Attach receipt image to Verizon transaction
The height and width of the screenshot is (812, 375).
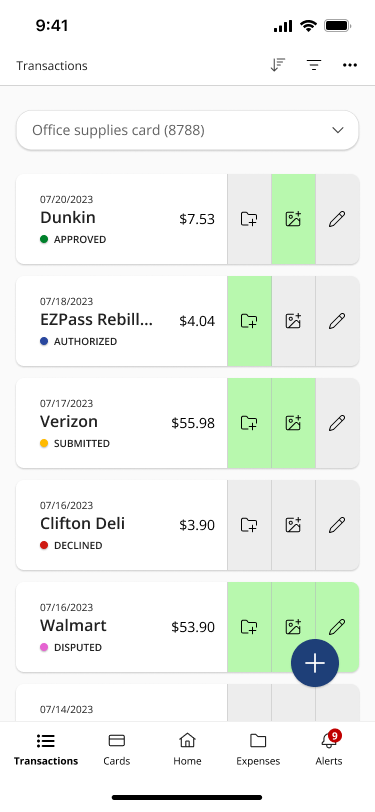[293, 423]
